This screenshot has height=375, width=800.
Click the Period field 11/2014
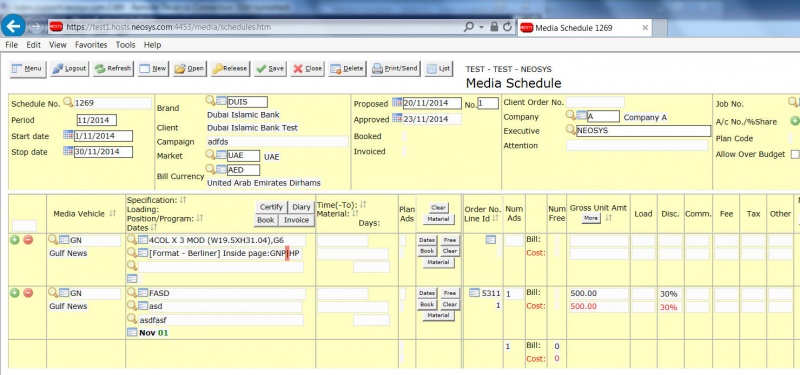pyautogui.click(x=96, y=120)
